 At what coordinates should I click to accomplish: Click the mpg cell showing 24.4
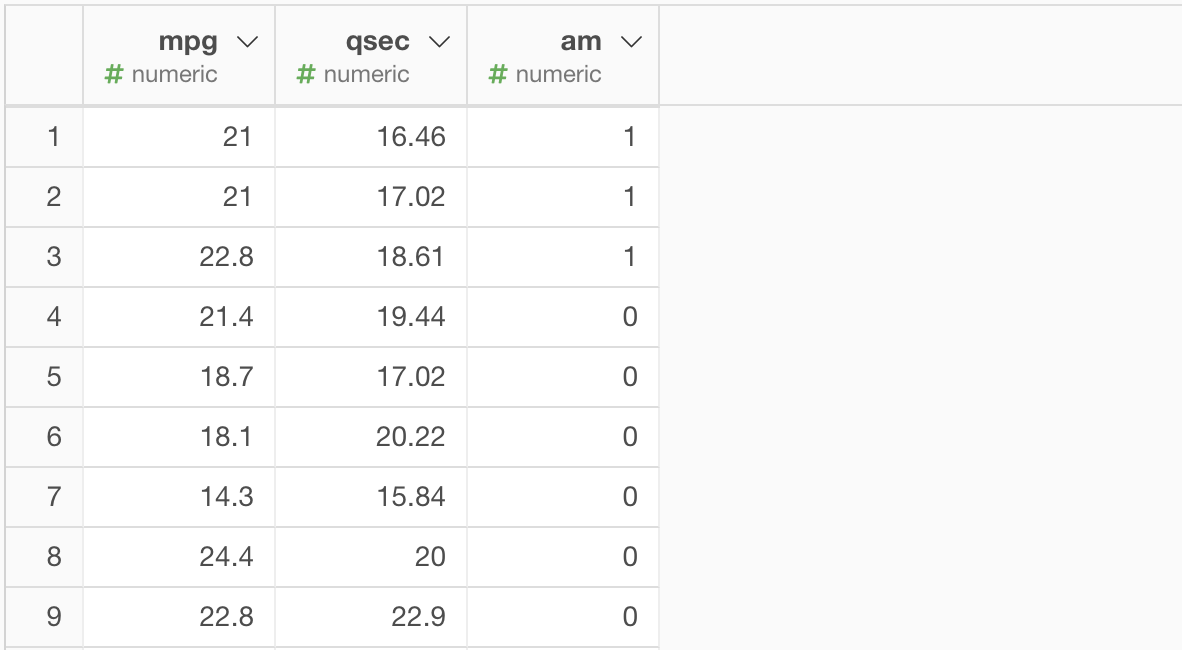[x=226, y=557]
